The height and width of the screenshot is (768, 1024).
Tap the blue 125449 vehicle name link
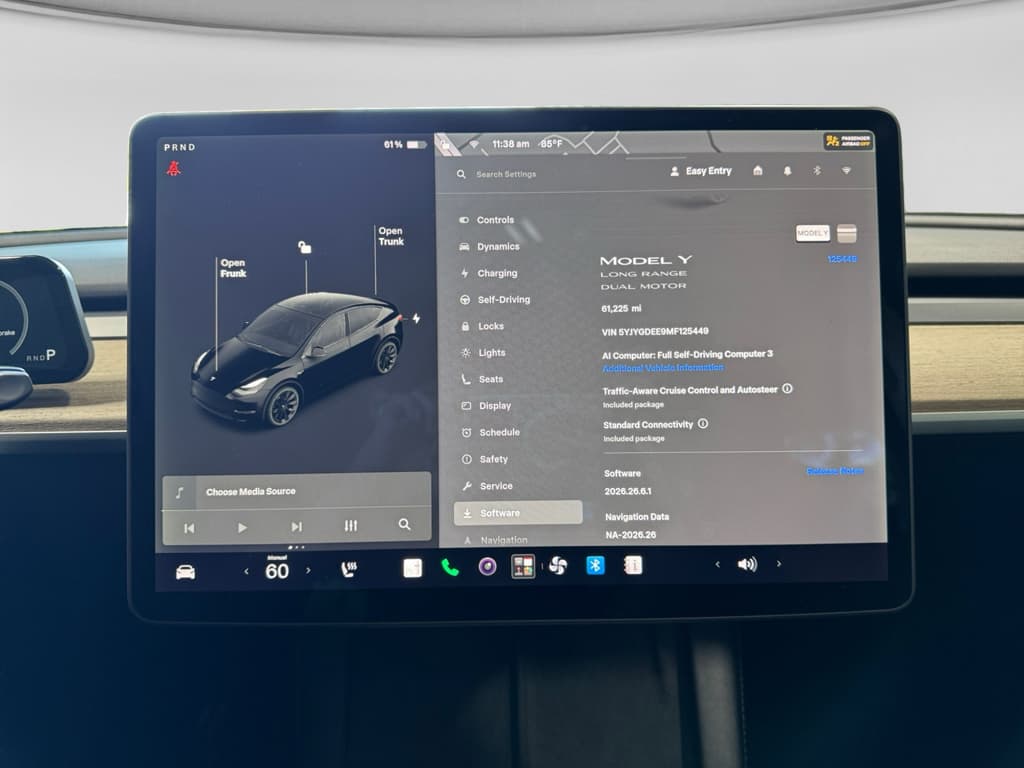[x=842, y=259]
